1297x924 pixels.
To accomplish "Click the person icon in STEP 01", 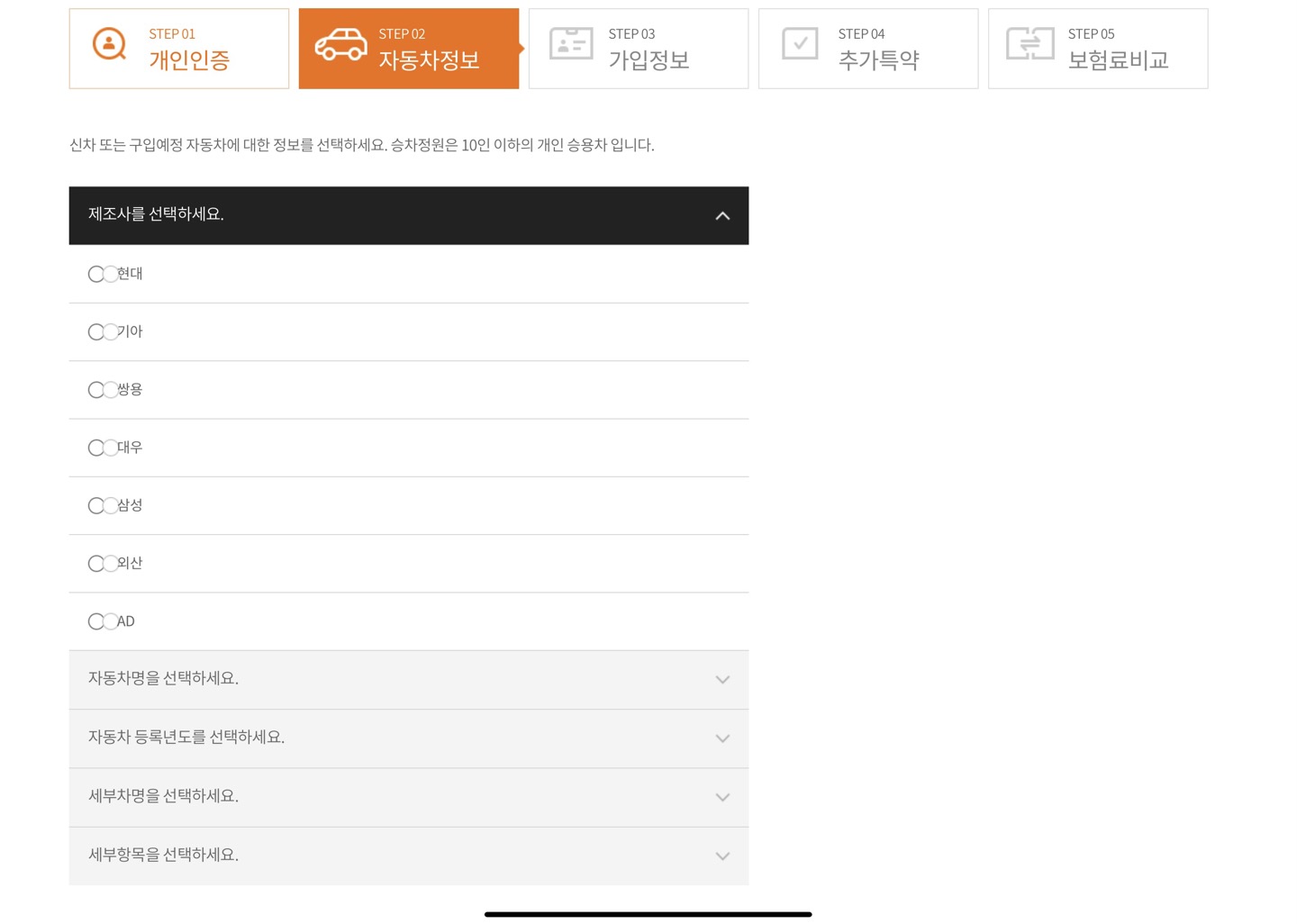I will 110,44.
